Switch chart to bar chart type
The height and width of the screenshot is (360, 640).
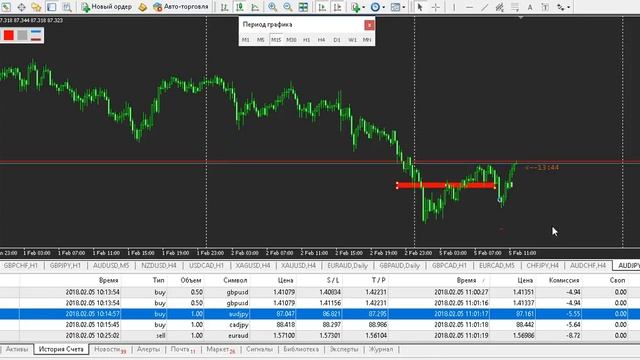[224, 7]
